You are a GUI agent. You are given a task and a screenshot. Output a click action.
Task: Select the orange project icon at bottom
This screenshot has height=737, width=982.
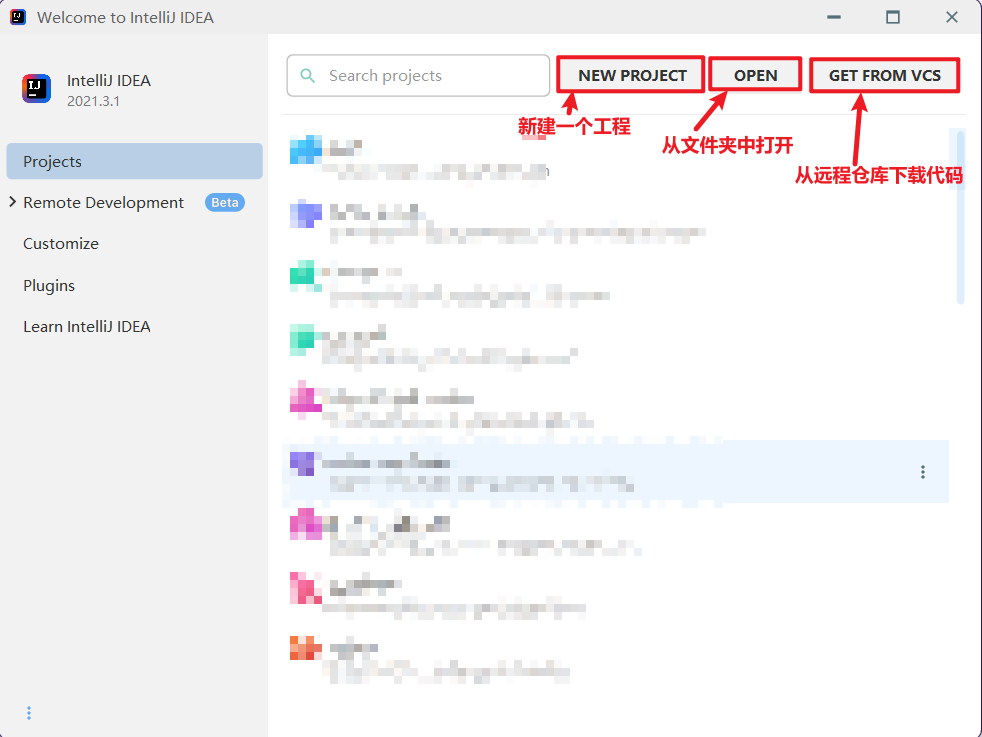click(306, 648)
